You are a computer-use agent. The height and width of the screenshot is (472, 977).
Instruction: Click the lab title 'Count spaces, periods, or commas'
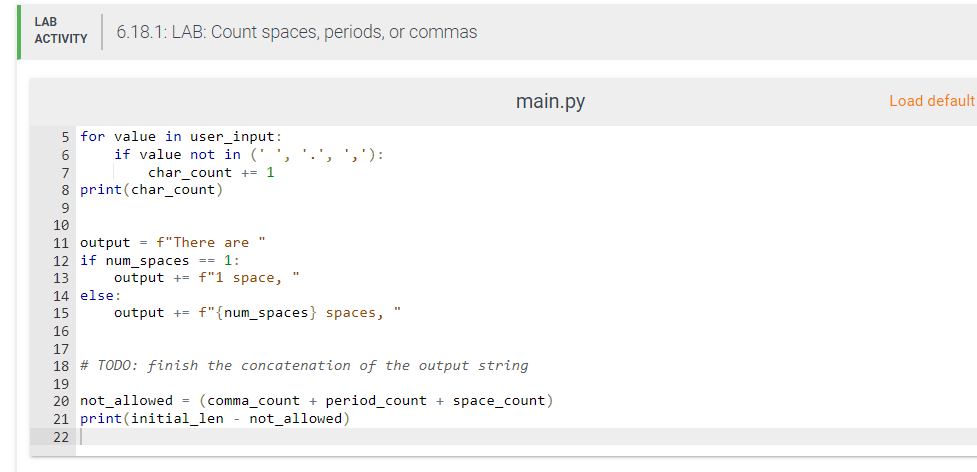coord(297,32)
